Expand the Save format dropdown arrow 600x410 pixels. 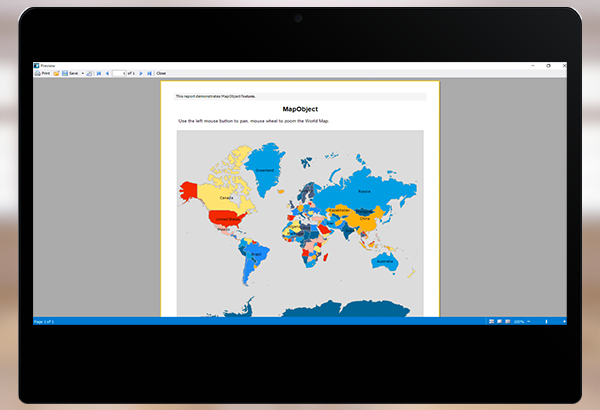coord(82,73)
